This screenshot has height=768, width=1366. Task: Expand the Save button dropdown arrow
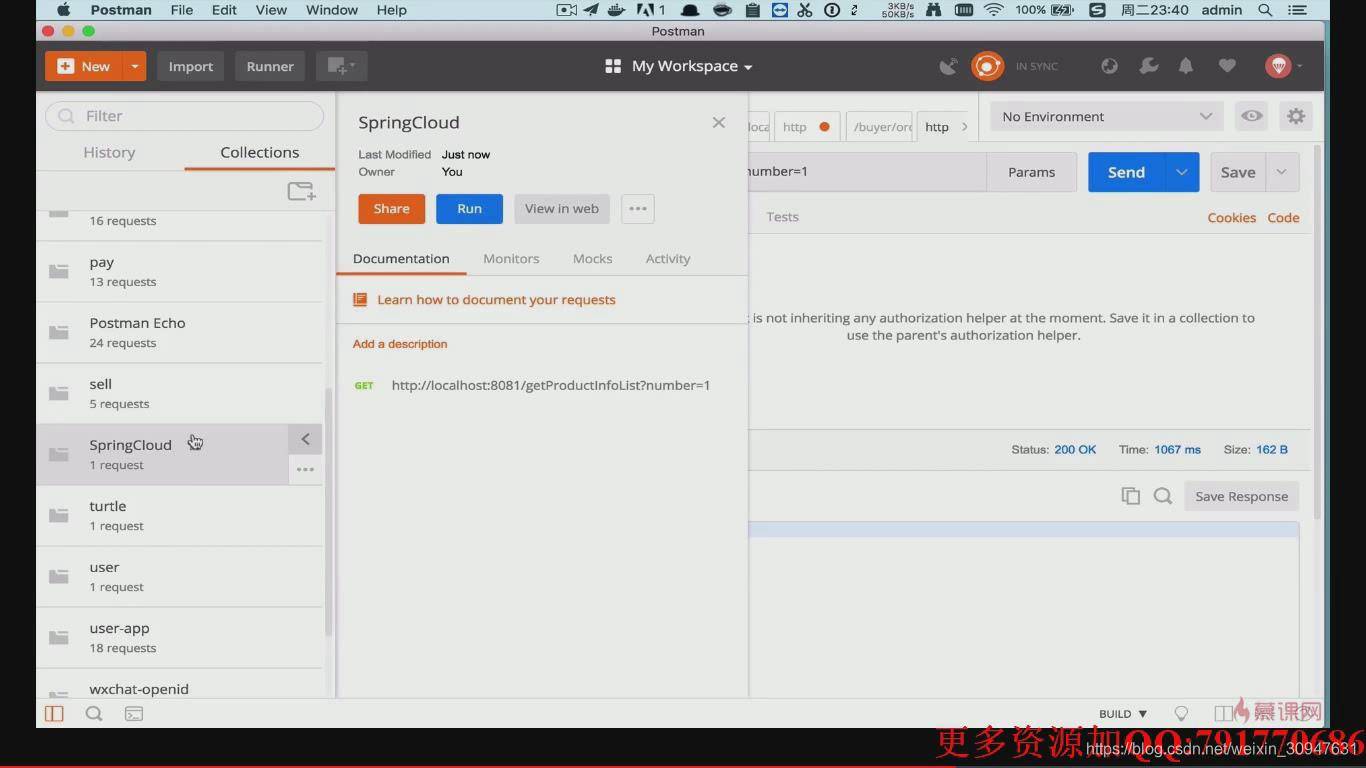1282,172
